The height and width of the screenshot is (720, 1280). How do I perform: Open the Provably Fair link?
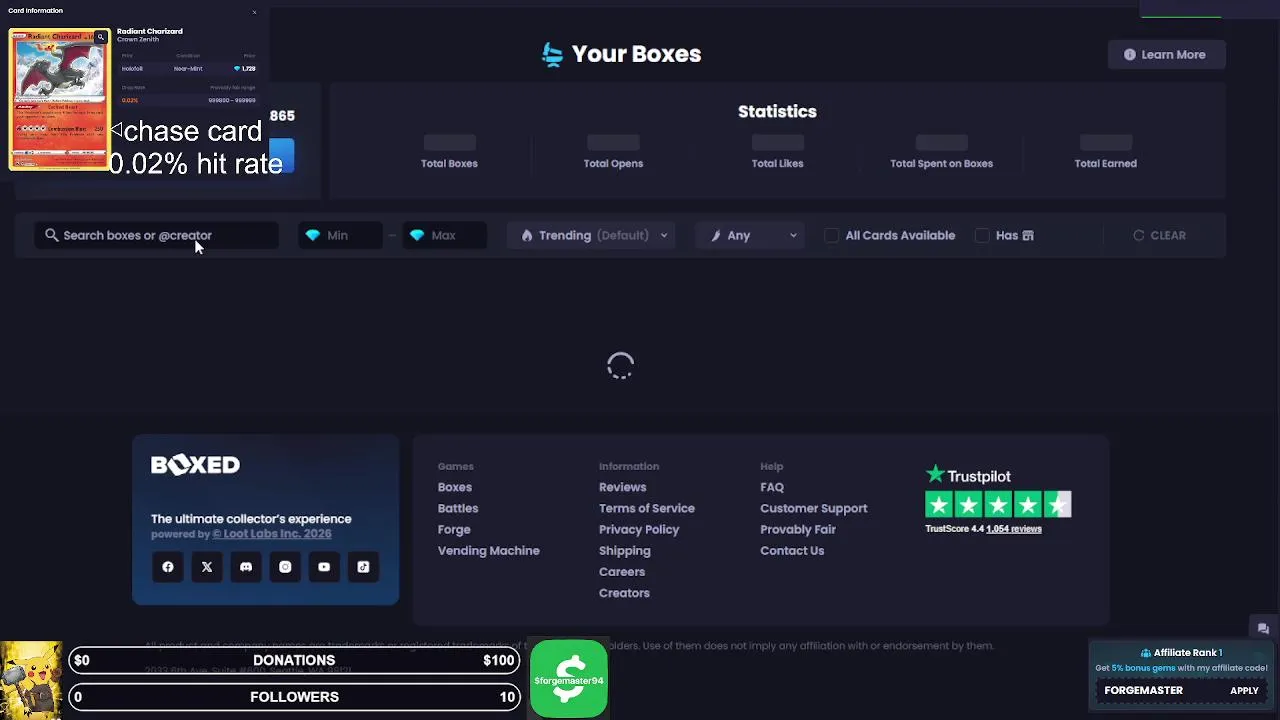(798, 530)
